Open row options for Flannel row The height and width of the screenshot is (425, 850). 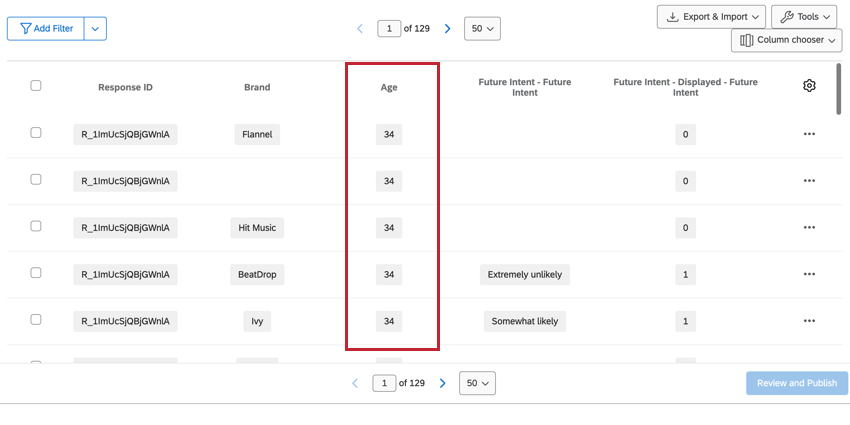click(x=809, y=134)
